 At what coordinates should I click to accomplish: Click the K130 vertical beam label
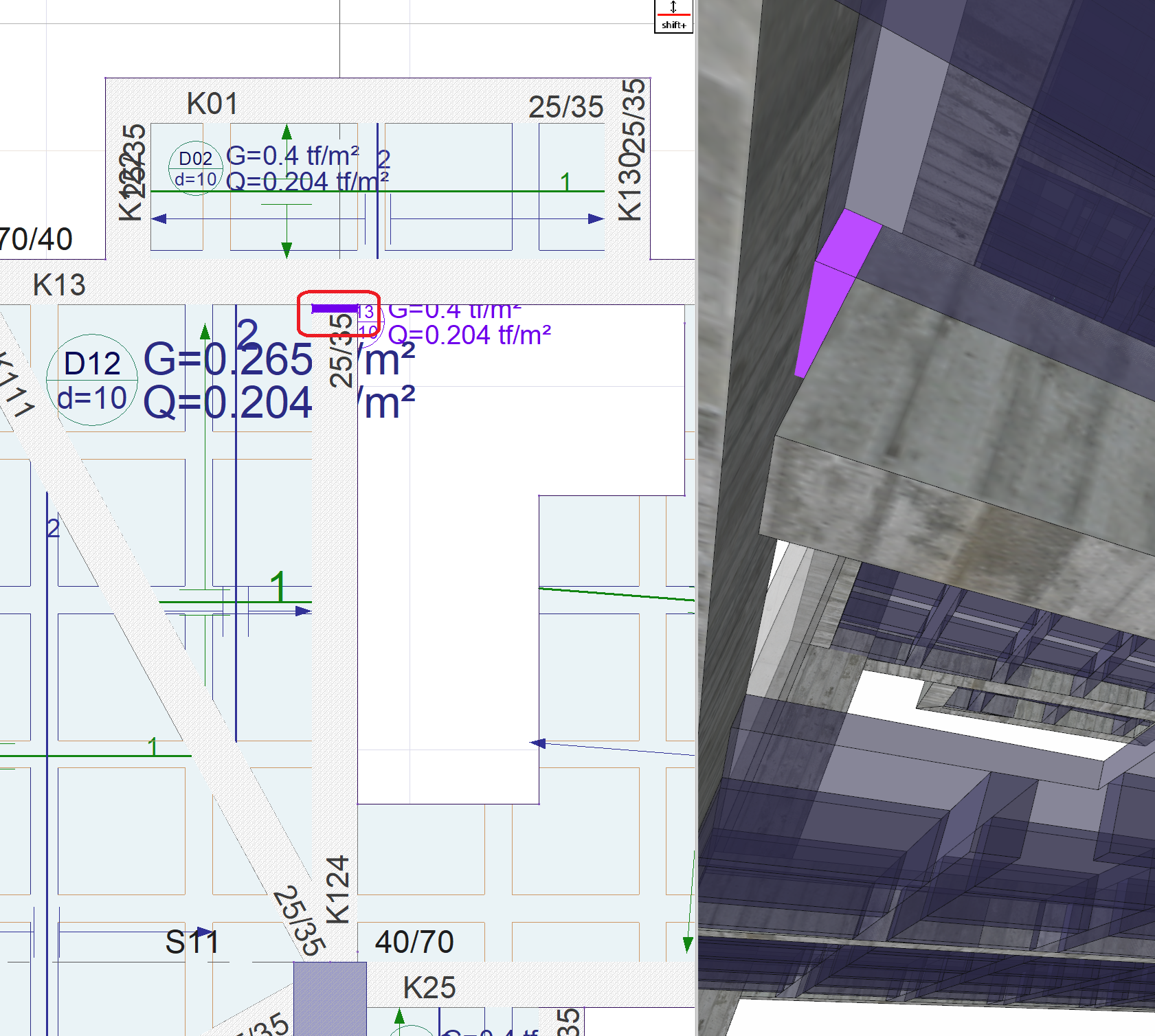point(630,187)
